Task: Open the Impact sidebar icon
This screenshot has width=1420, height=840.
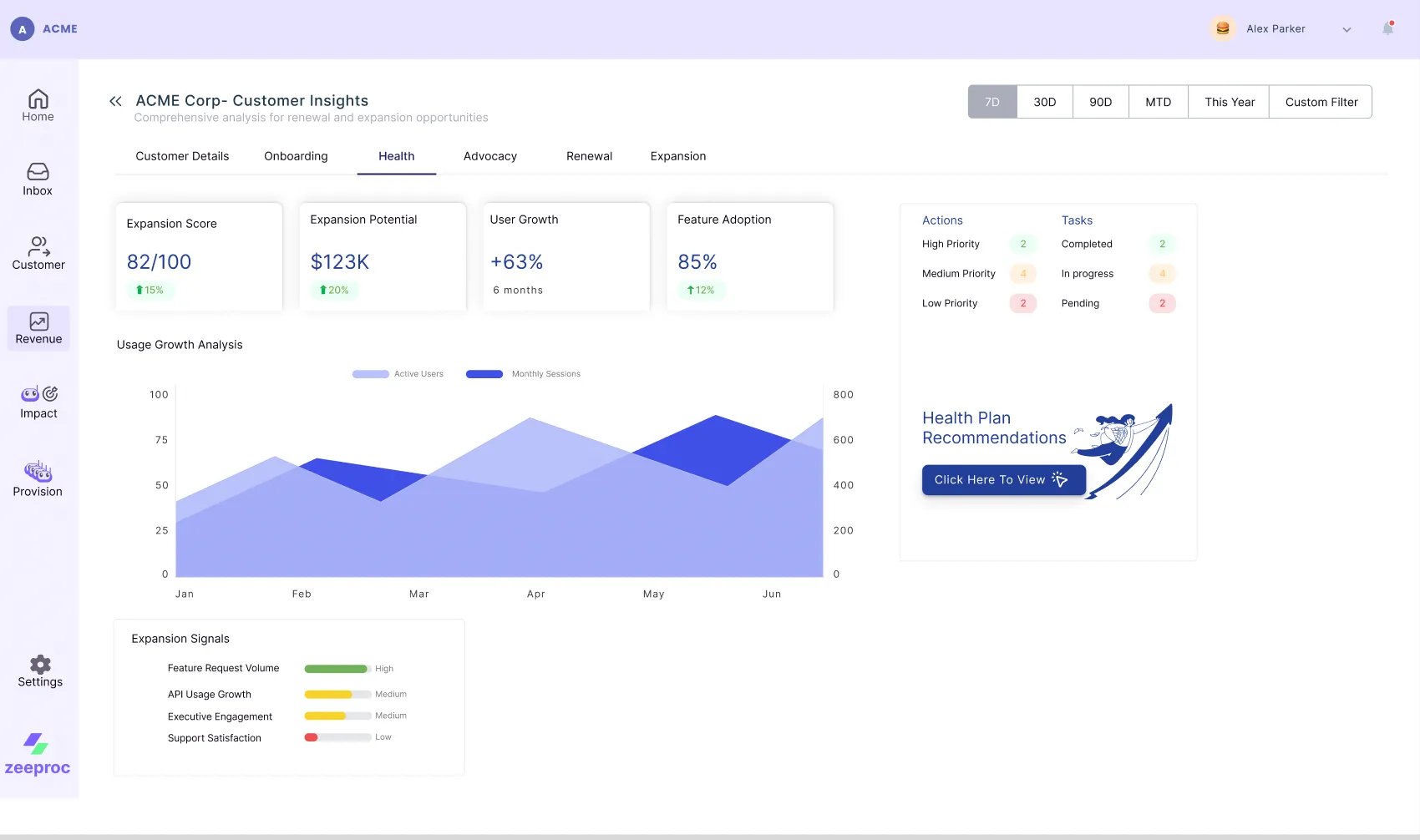Action: click(38, 394)
